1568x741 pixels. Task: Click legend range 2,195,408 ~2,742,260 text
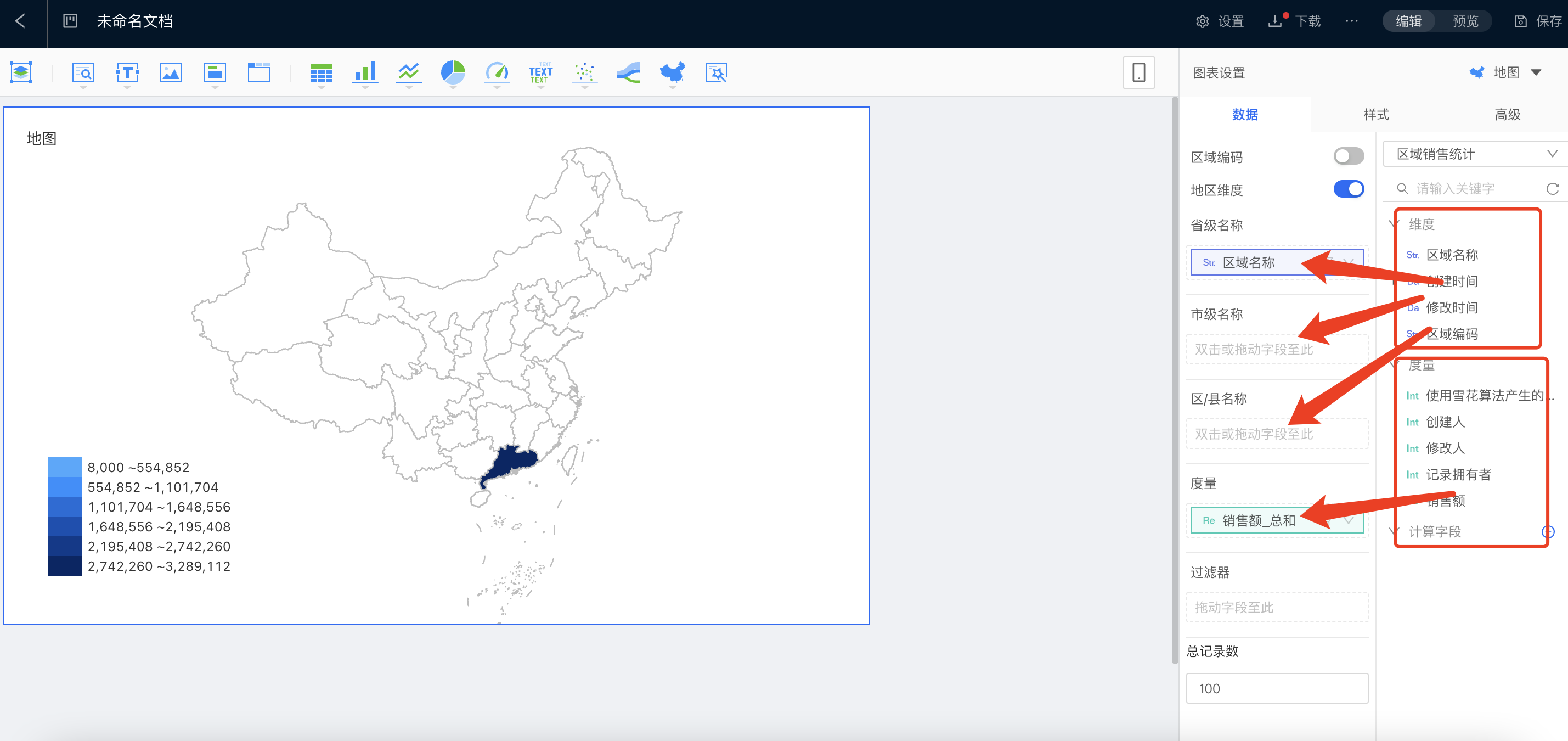(159, 546)
